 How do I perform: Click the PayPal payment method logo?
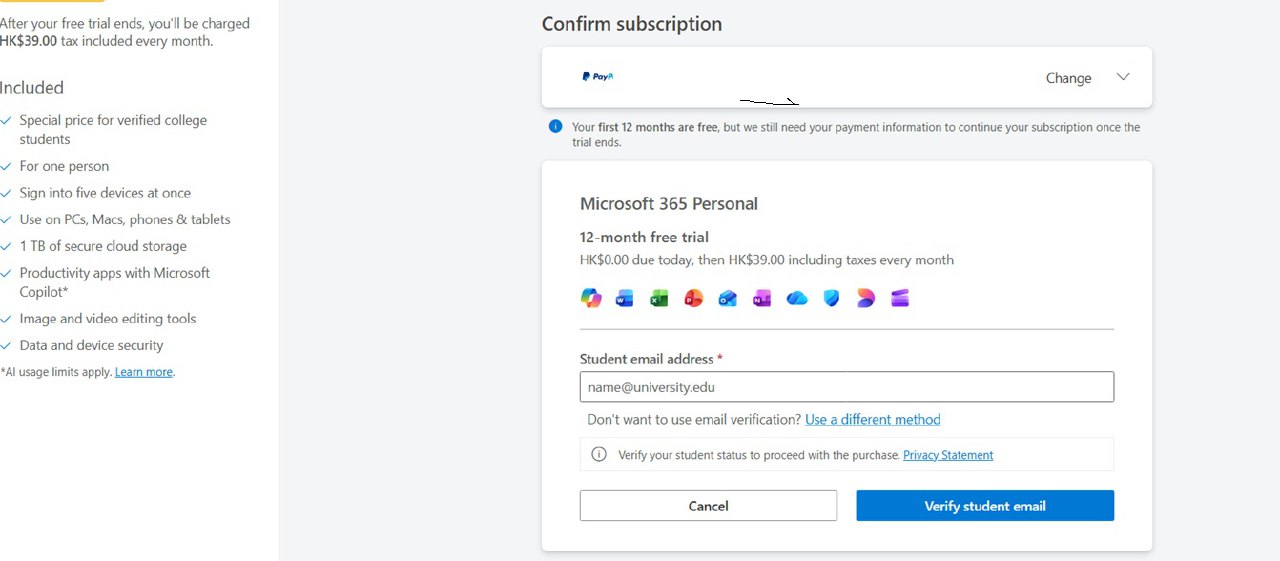598,77
